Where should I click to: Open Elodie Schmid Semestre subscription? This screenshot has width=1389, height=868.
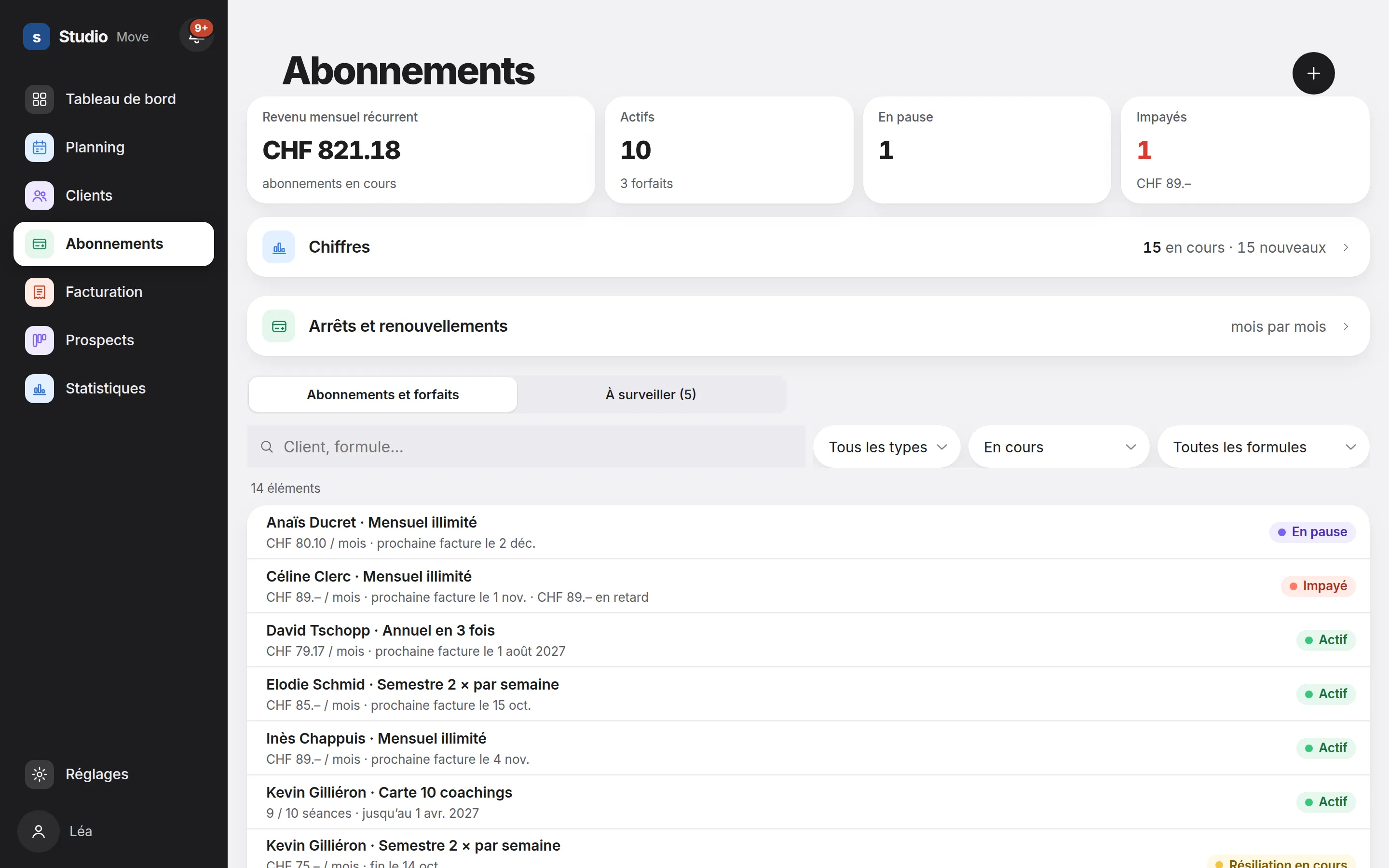(808, 694)
